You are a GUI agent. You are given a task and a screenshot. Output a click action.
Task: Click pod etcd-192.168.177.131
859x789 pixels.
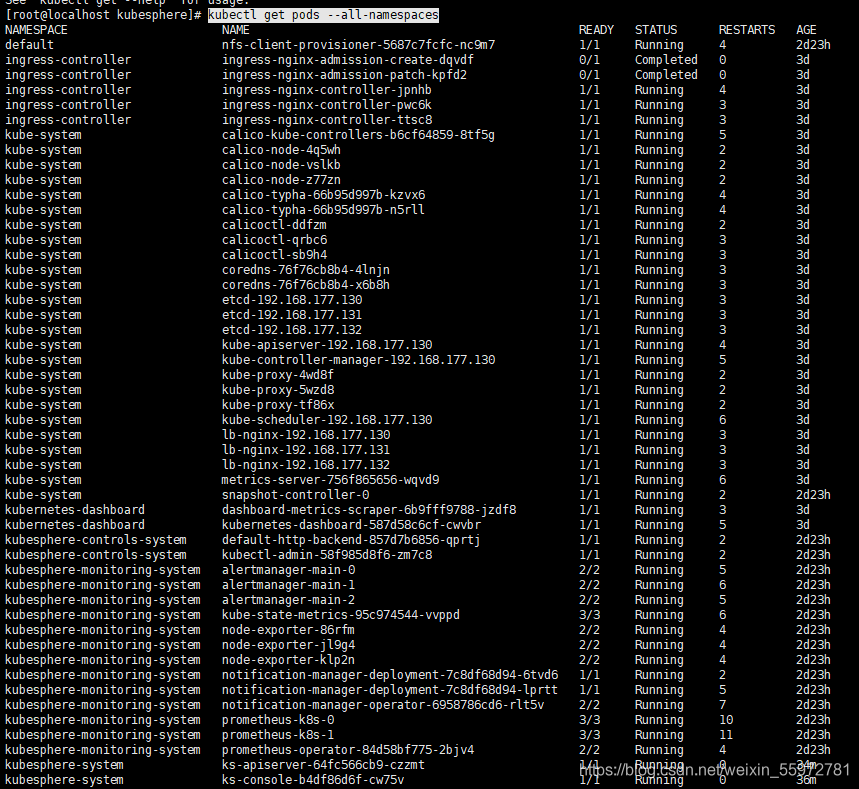click(292, 315)
